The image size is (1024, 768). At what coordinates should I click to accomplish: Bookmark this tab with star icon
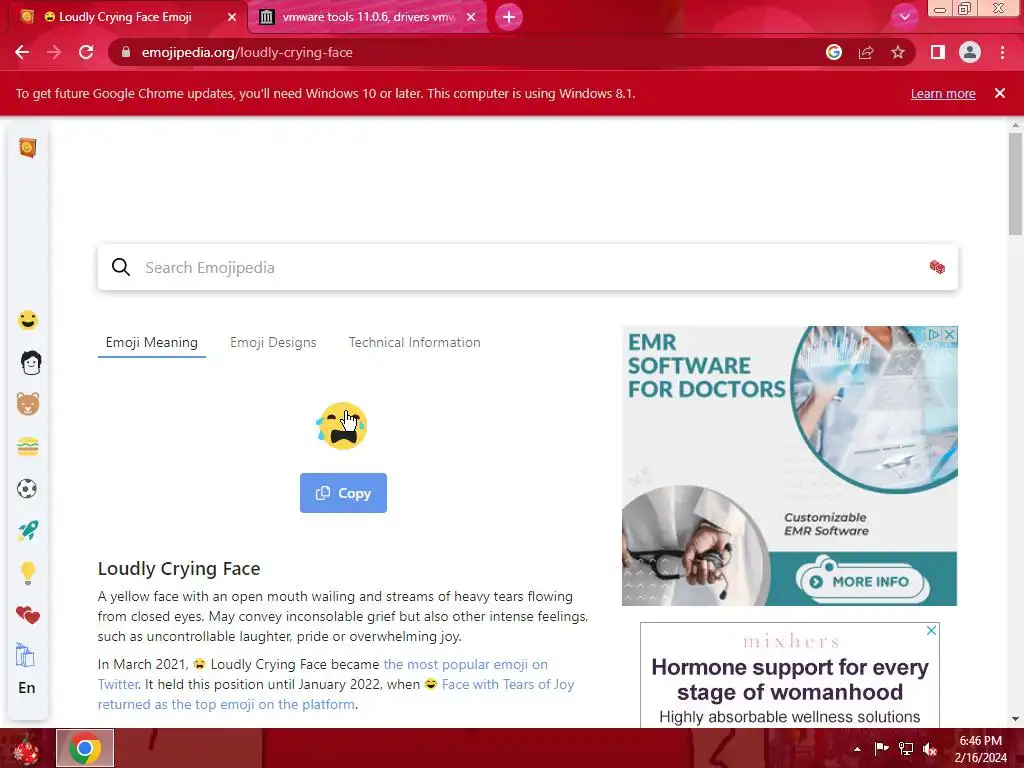[898, 52]
